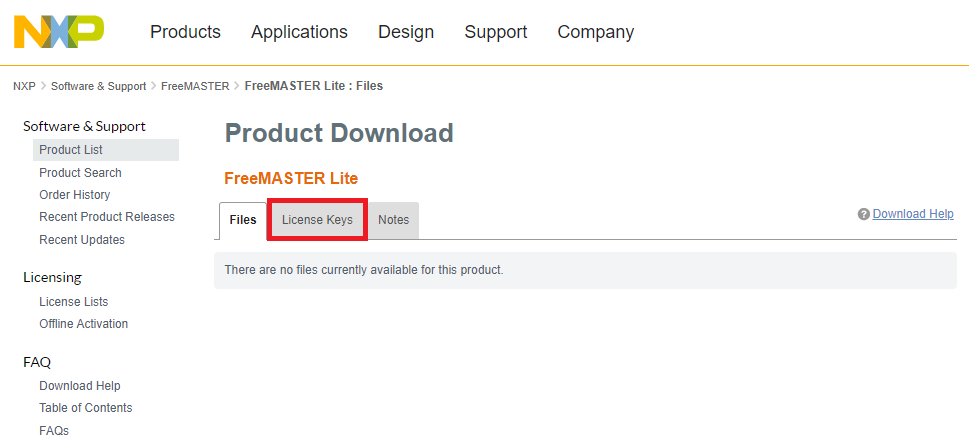Image resolution: width=969 pixels, height=448 pixels.
Task: Open the Applications menu
Action: [299, 32]
